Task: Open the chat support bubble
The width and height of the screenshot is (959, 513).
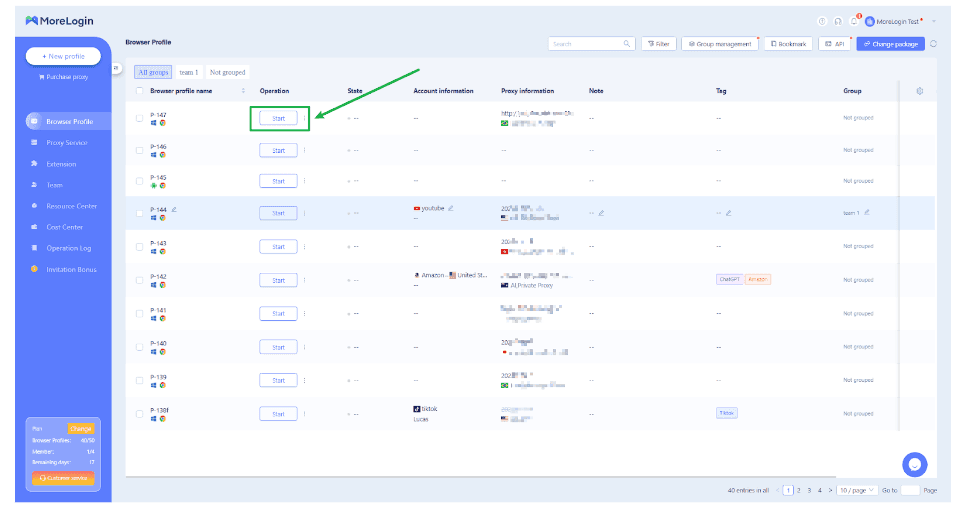Action: pyautogui.click(x=914, y=464)
